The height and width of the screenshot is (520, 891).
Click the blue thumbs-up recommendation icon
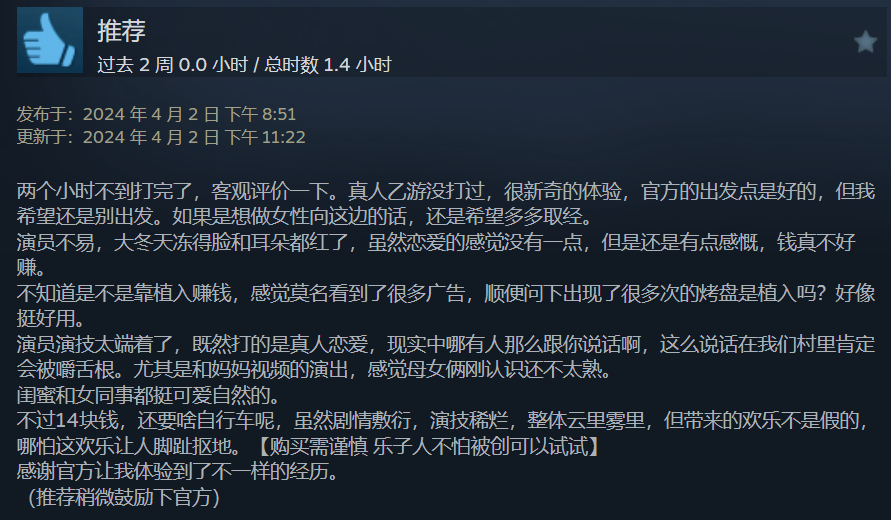50,40
